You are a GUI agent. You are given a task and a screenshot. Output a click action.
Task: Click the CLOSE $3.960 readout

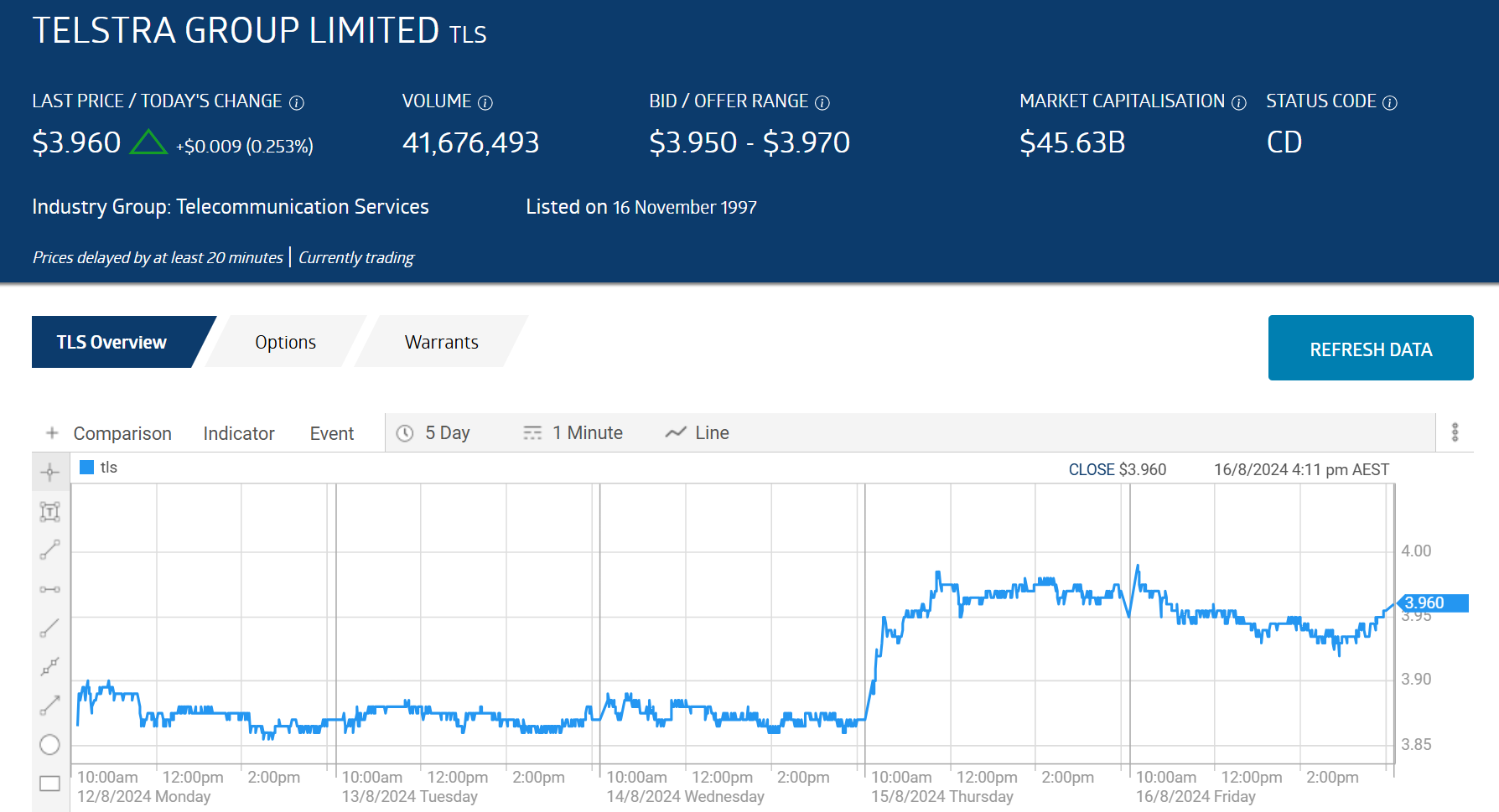1118,469
